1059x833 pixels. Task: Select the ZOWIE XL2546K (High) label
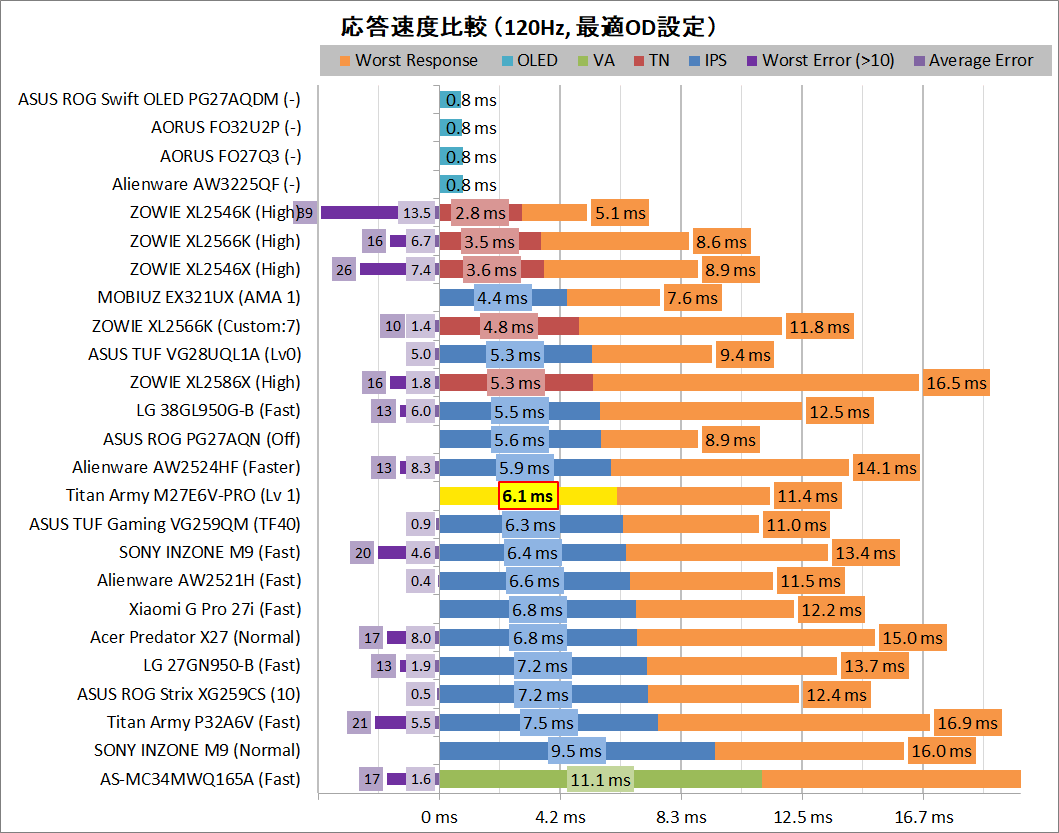(x=213, y=213)
